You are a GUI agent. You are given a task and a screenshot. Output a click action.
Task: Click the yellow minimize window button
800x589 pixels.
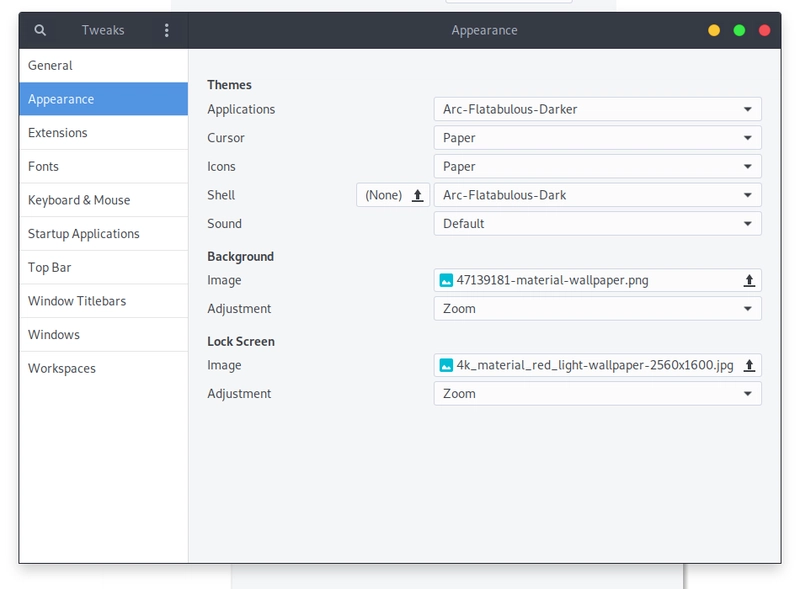(714, 30)
